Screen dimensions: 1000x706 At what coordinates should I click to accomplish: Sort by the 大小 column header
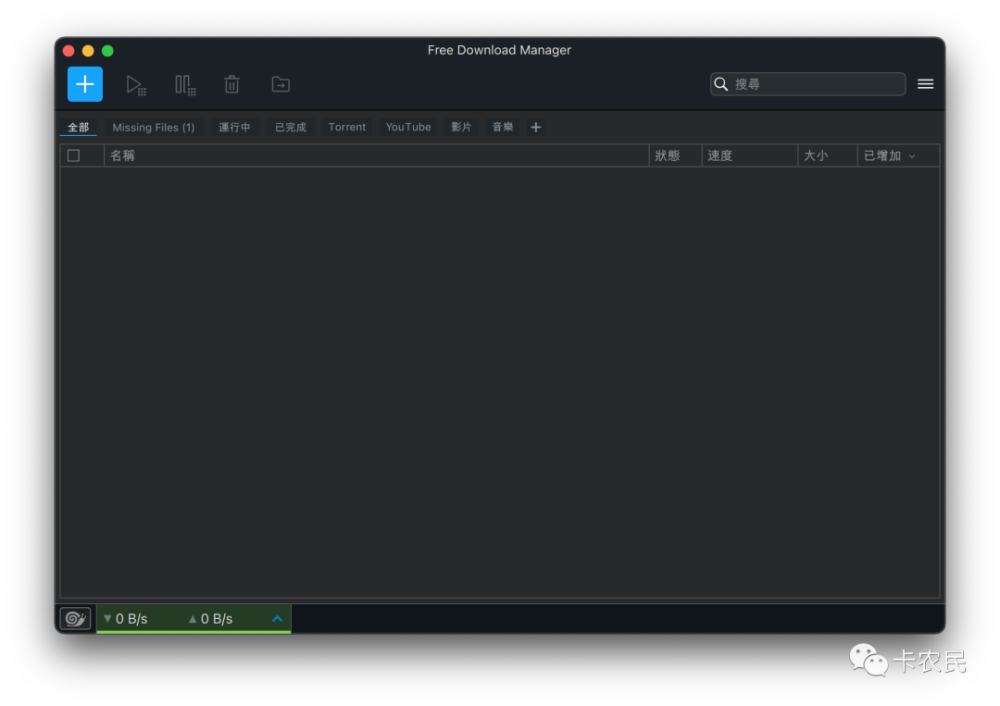pyautogui.click(x=827, y=156)
